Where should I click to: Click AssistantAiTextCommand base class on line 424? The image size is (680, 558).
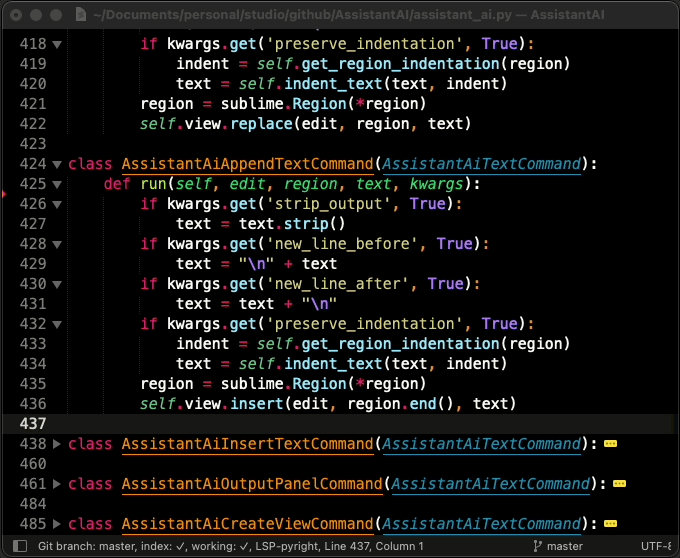coord(481,164)
